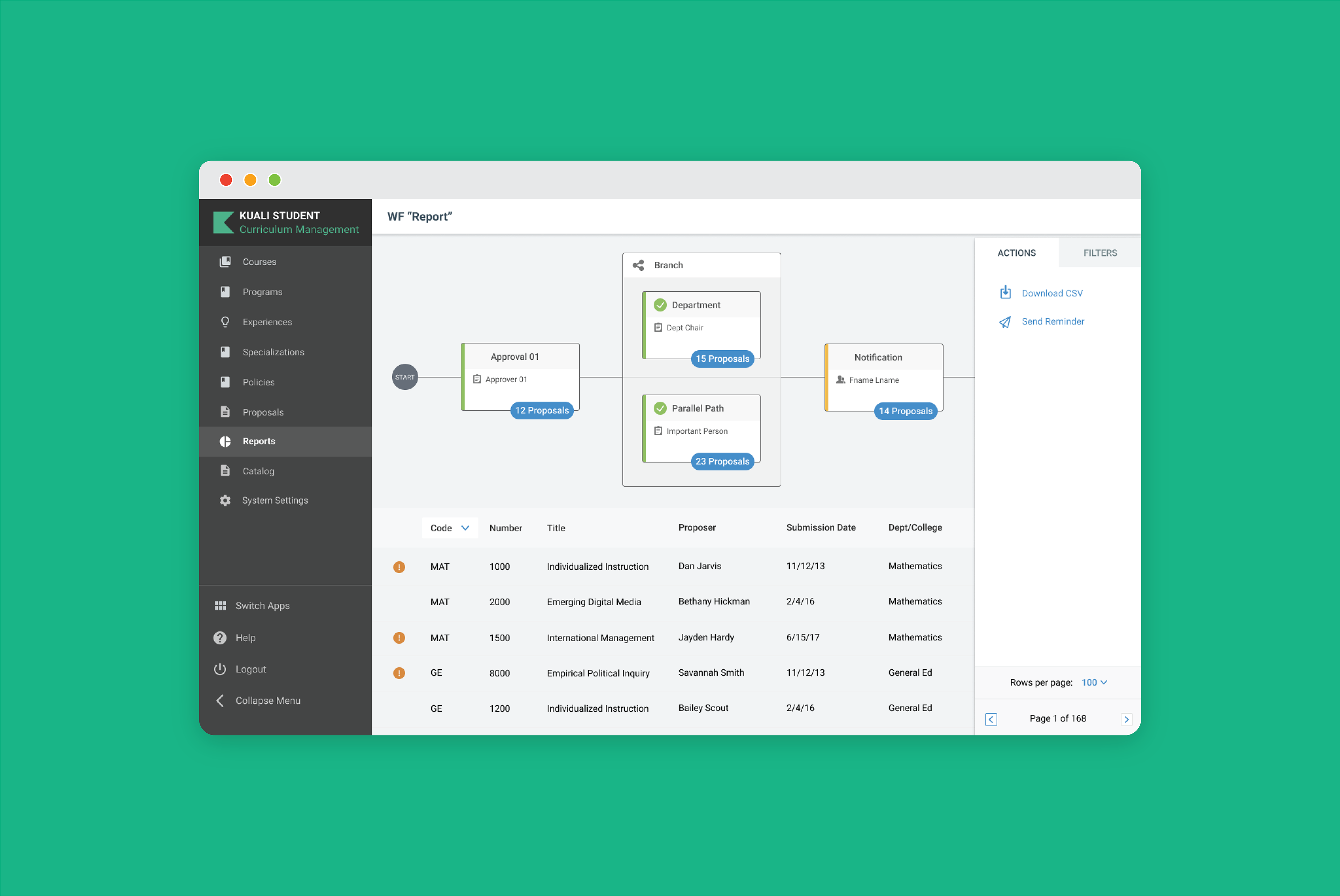Open Experiences in the sidebar

tap(285, 322)
